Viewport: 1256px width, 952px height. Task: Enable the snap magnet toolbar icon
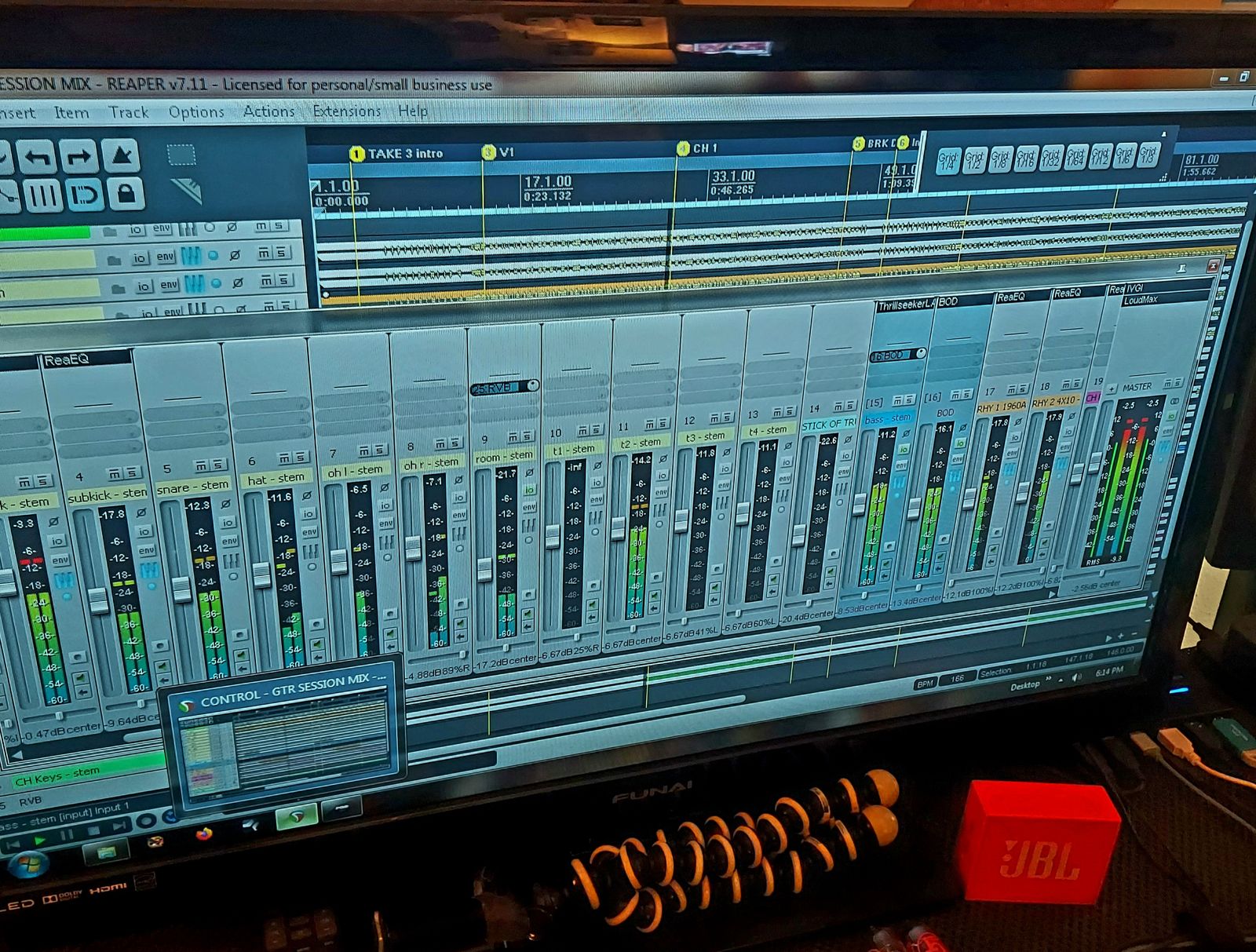(x=83, y=195)
